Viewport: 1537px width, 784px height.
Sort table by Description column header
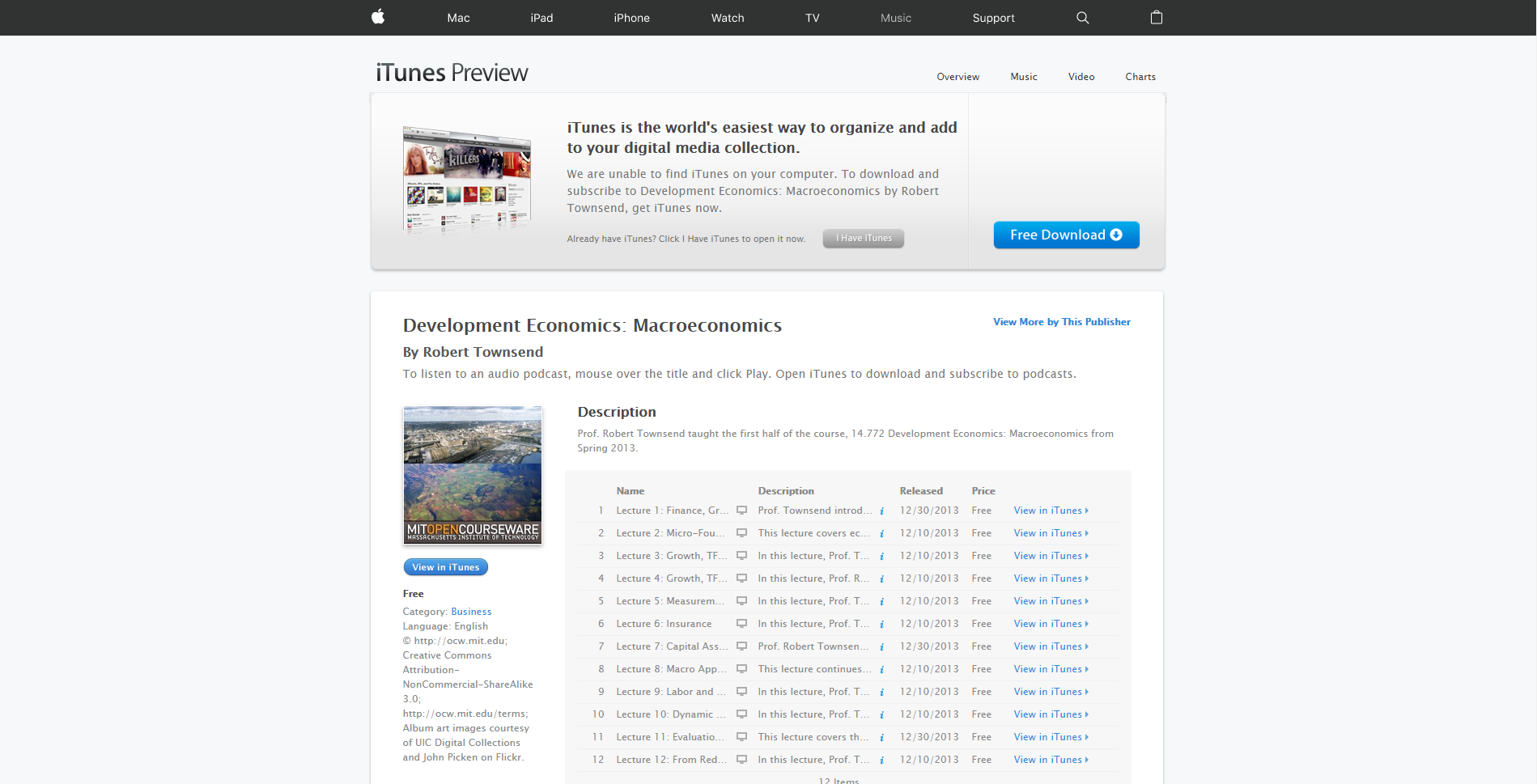786,491
